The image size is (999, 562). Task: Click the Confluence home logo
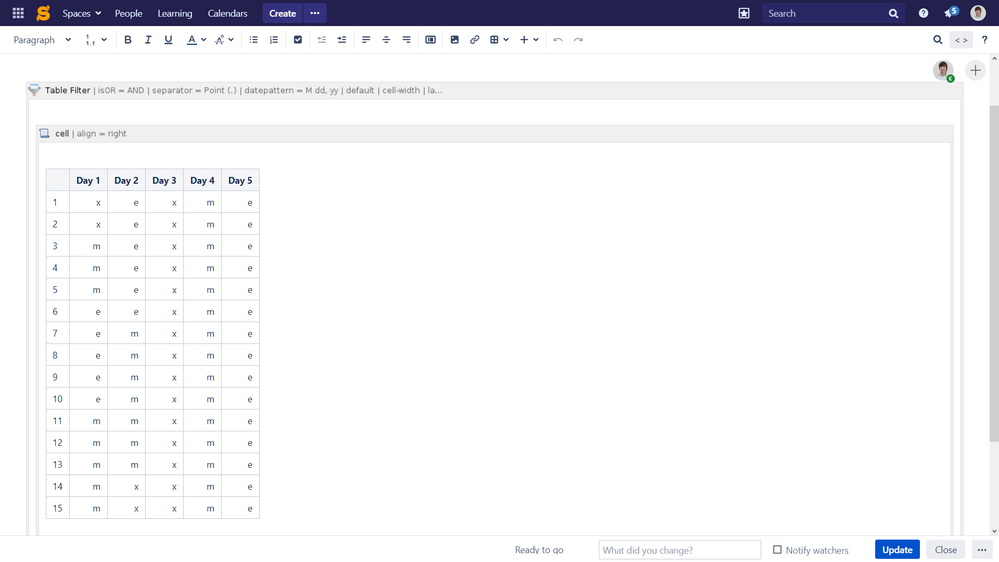click(43, 13)
